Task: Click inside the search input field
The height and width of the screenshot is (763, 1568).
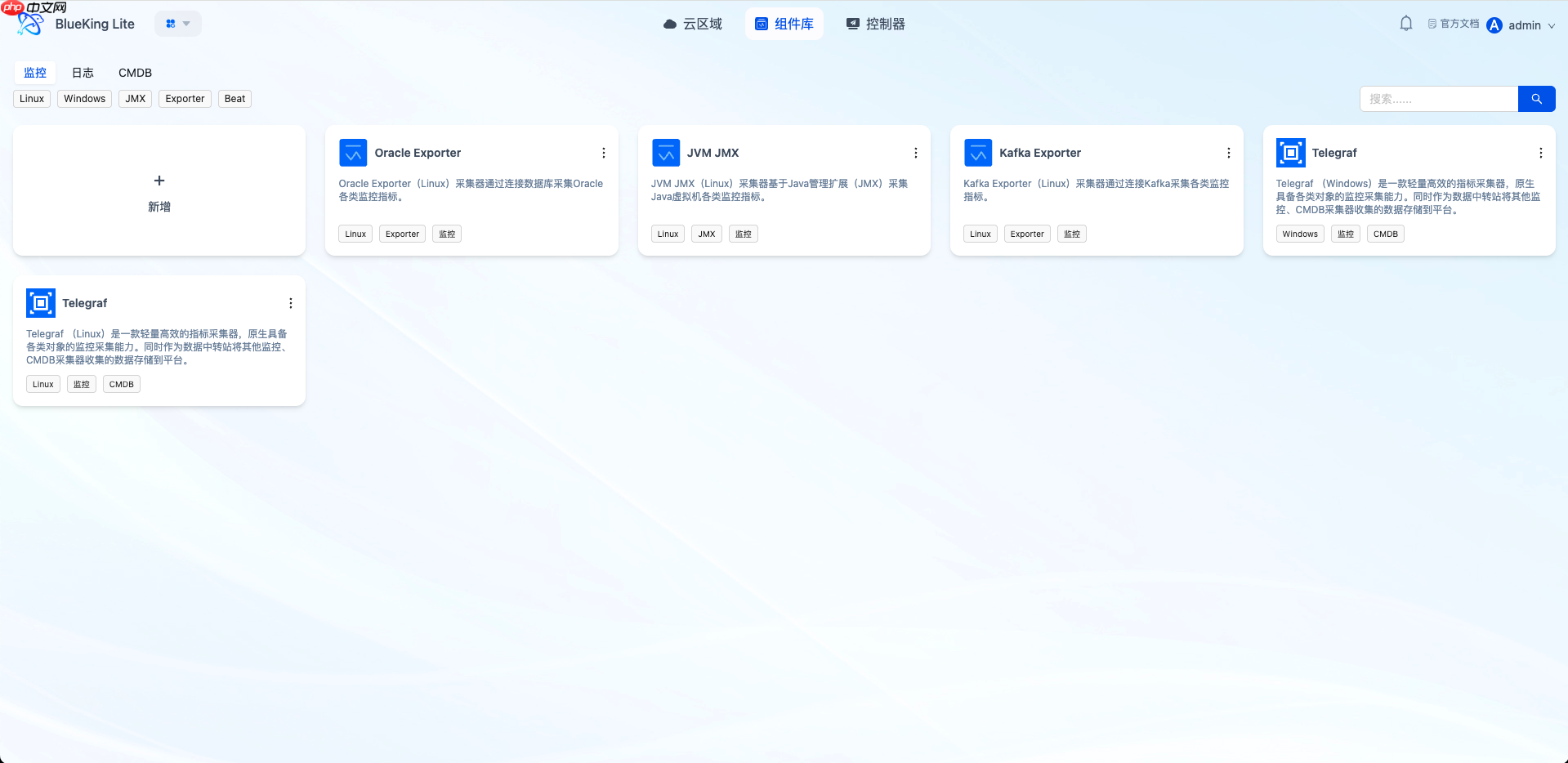Action: point(1438,98)
